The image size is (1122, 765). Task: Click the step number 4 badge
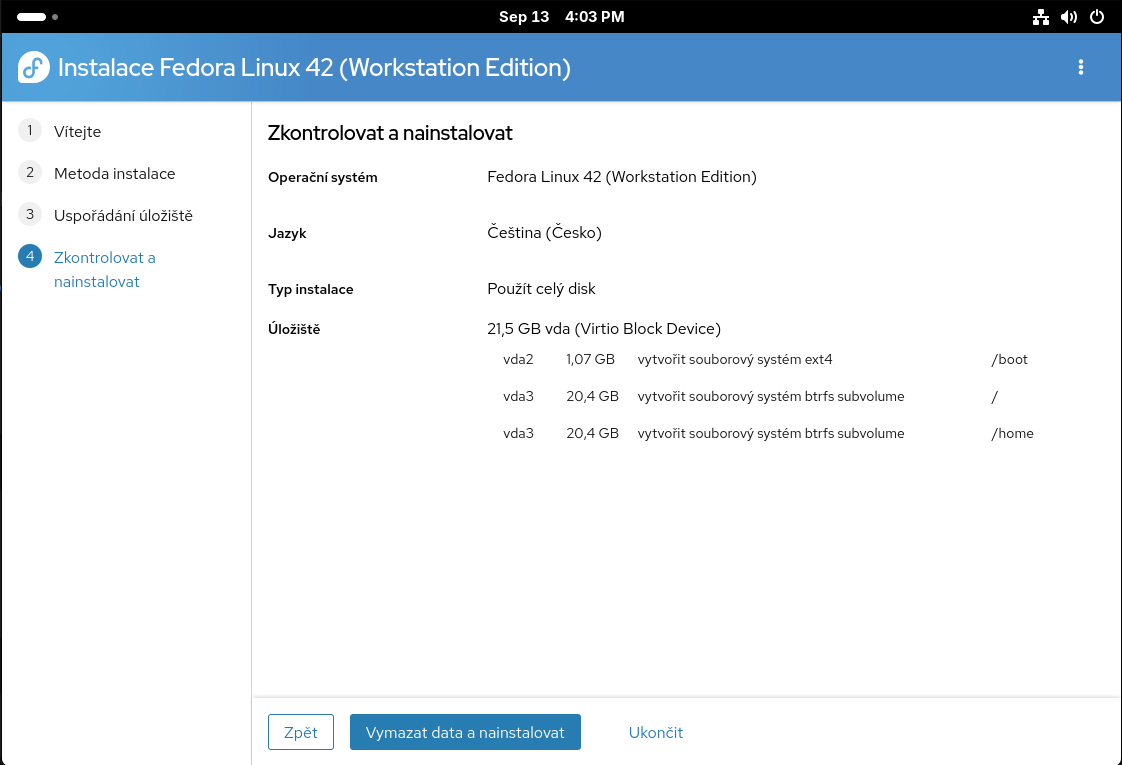(x=30, y=256)
